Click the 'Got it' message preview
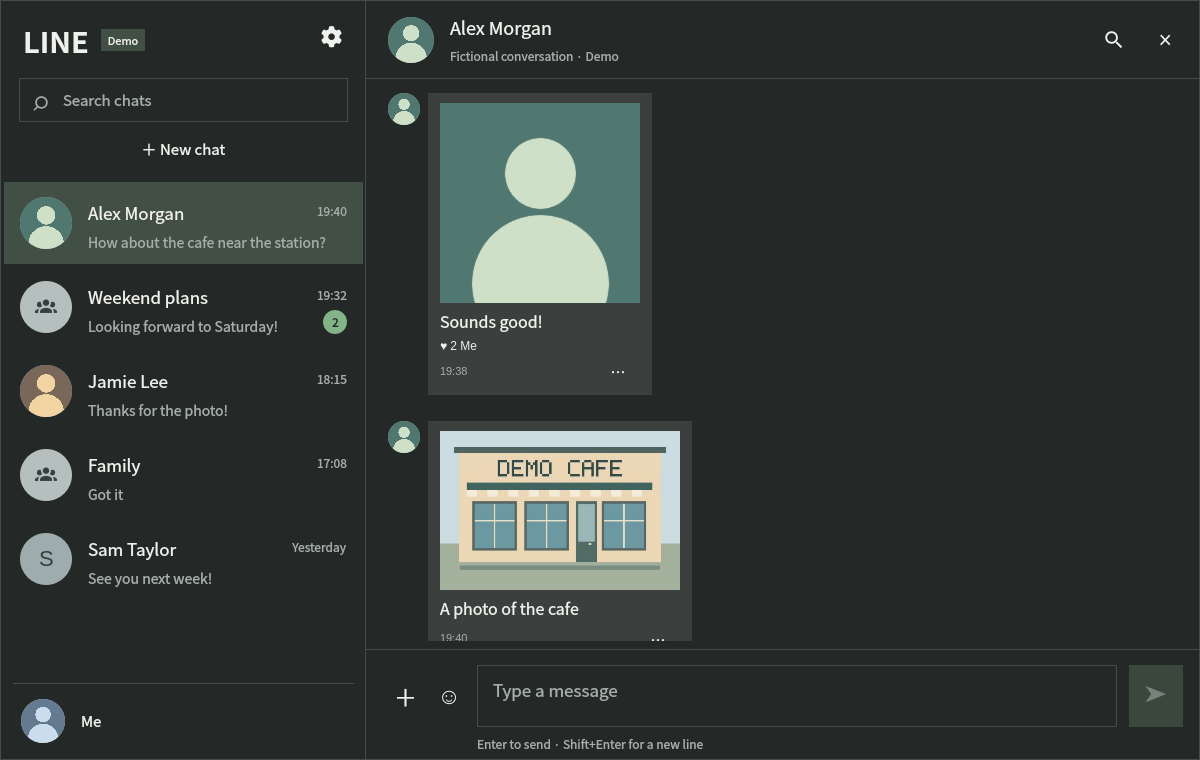 [106, 495]
